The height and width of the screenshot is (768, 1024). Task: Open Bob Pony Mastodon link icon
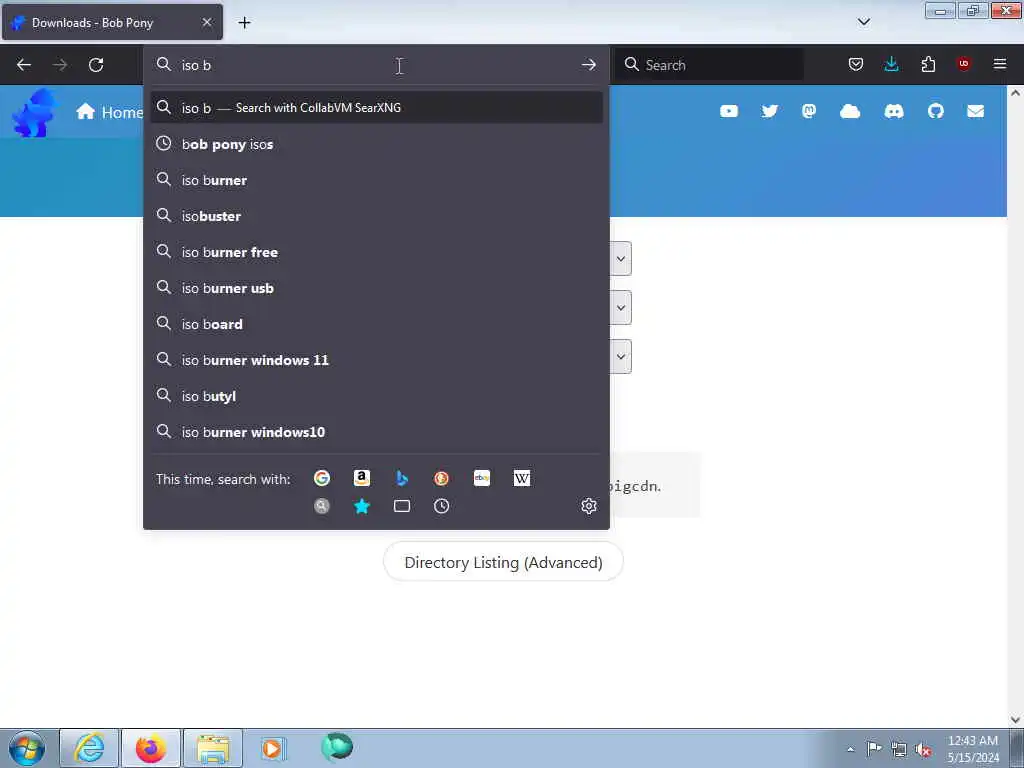point(808,112)
